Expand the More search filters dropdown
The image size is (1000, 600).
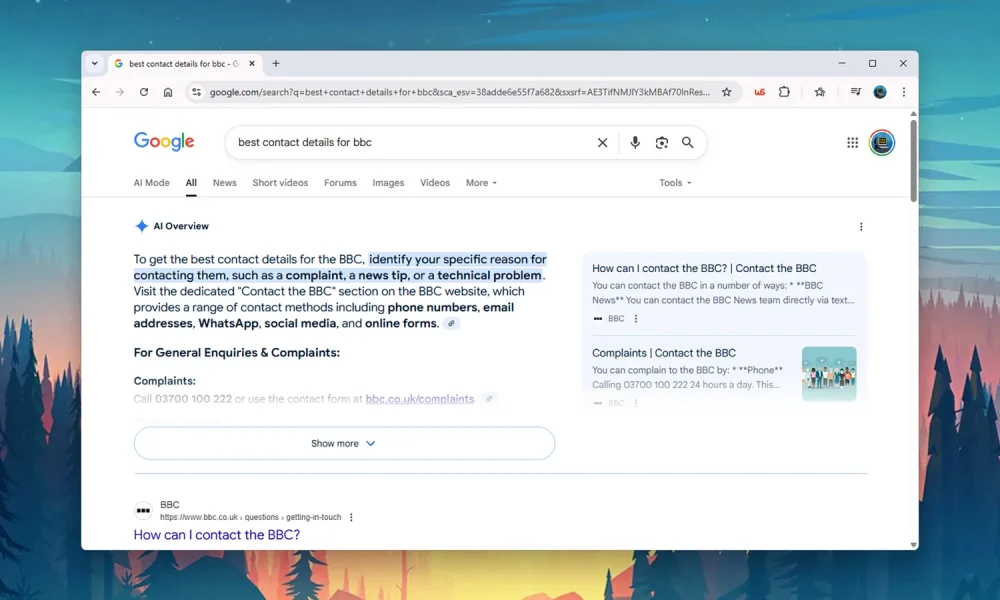481,183
